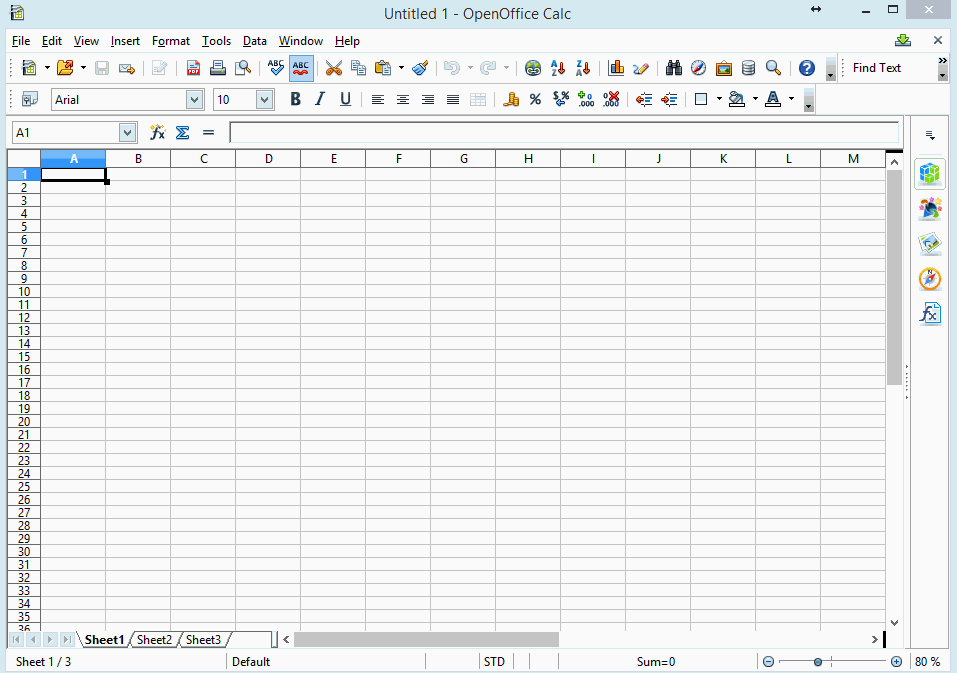Open dropdown next to Open icon

click(83, 68)
